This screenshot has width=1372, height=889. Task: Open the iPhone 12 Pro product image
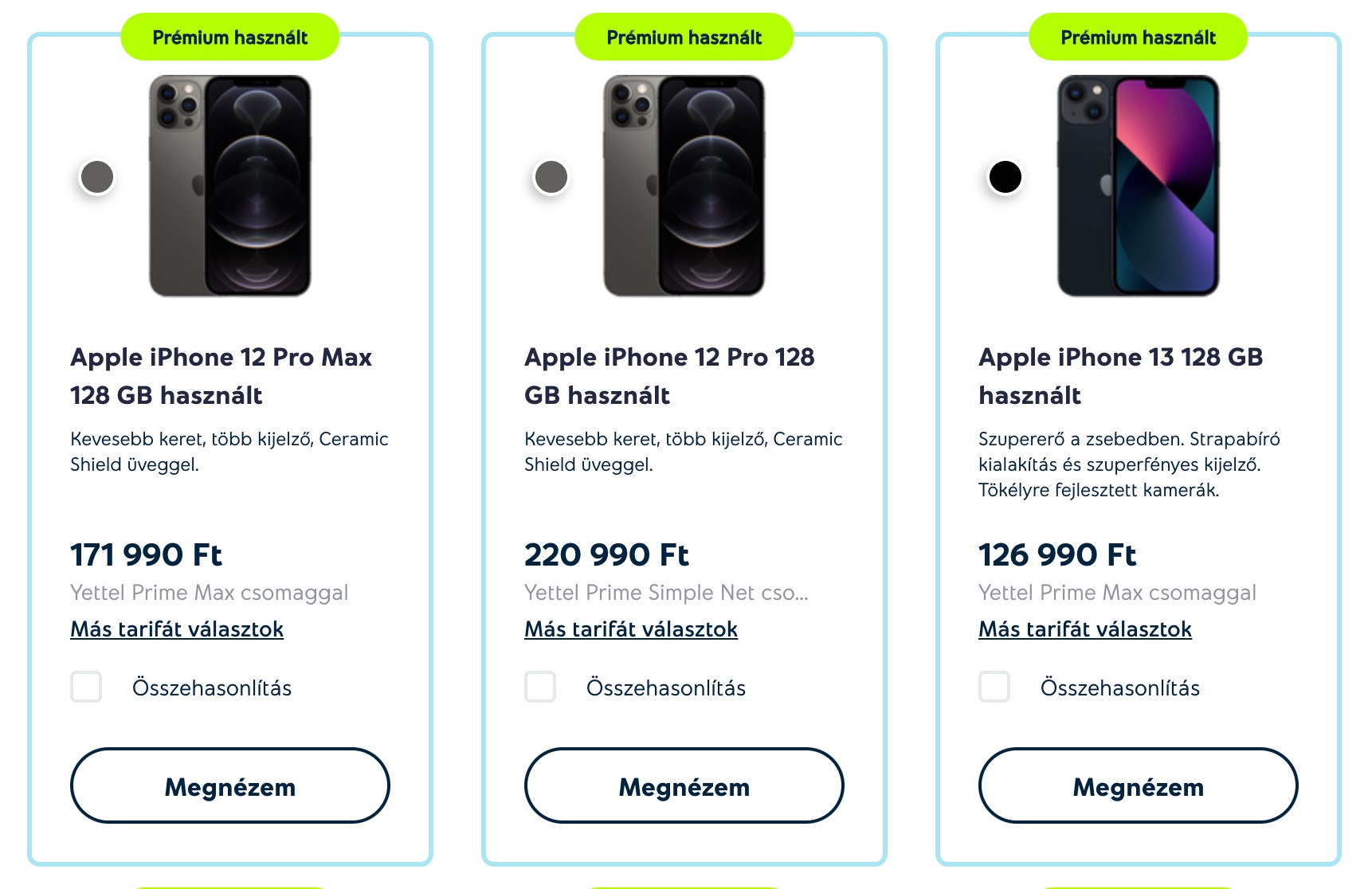pyautogui.click(x=684, y=186)
